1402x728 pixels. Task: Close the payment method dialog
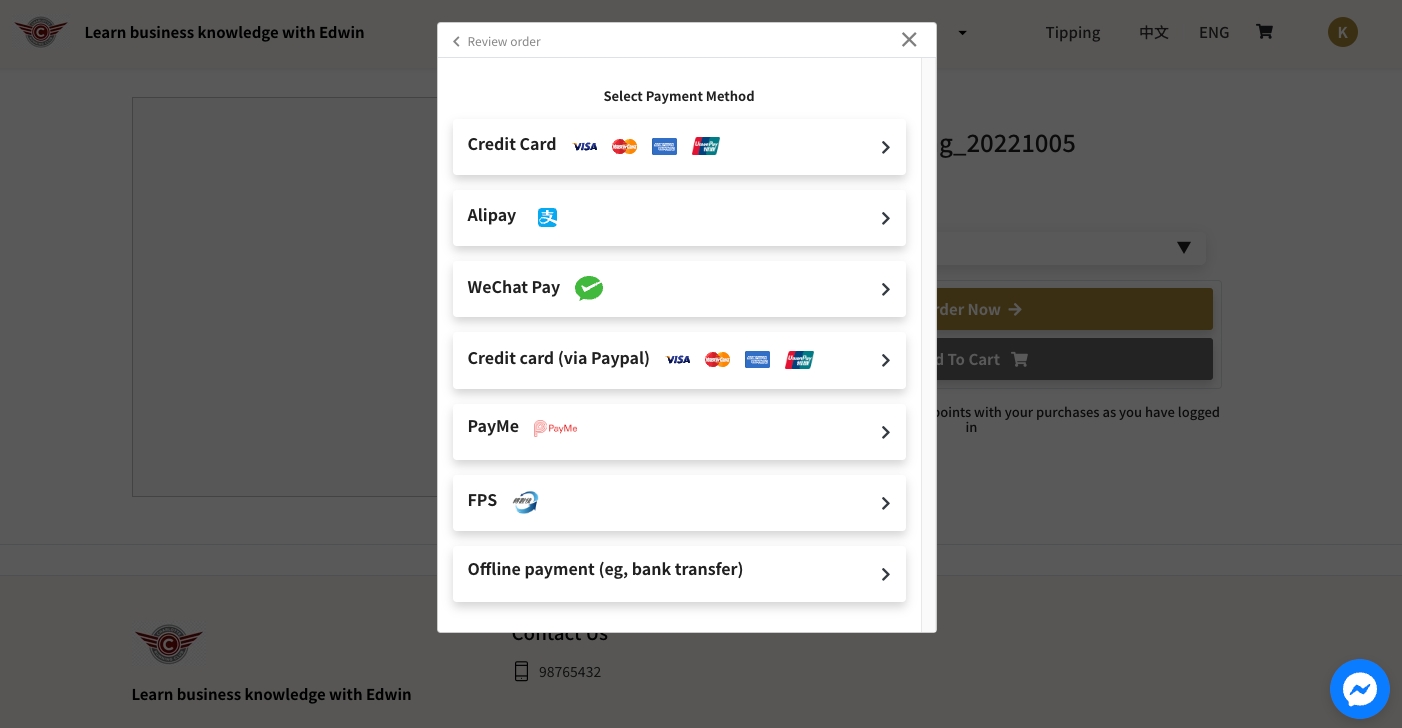click(908, 40)
